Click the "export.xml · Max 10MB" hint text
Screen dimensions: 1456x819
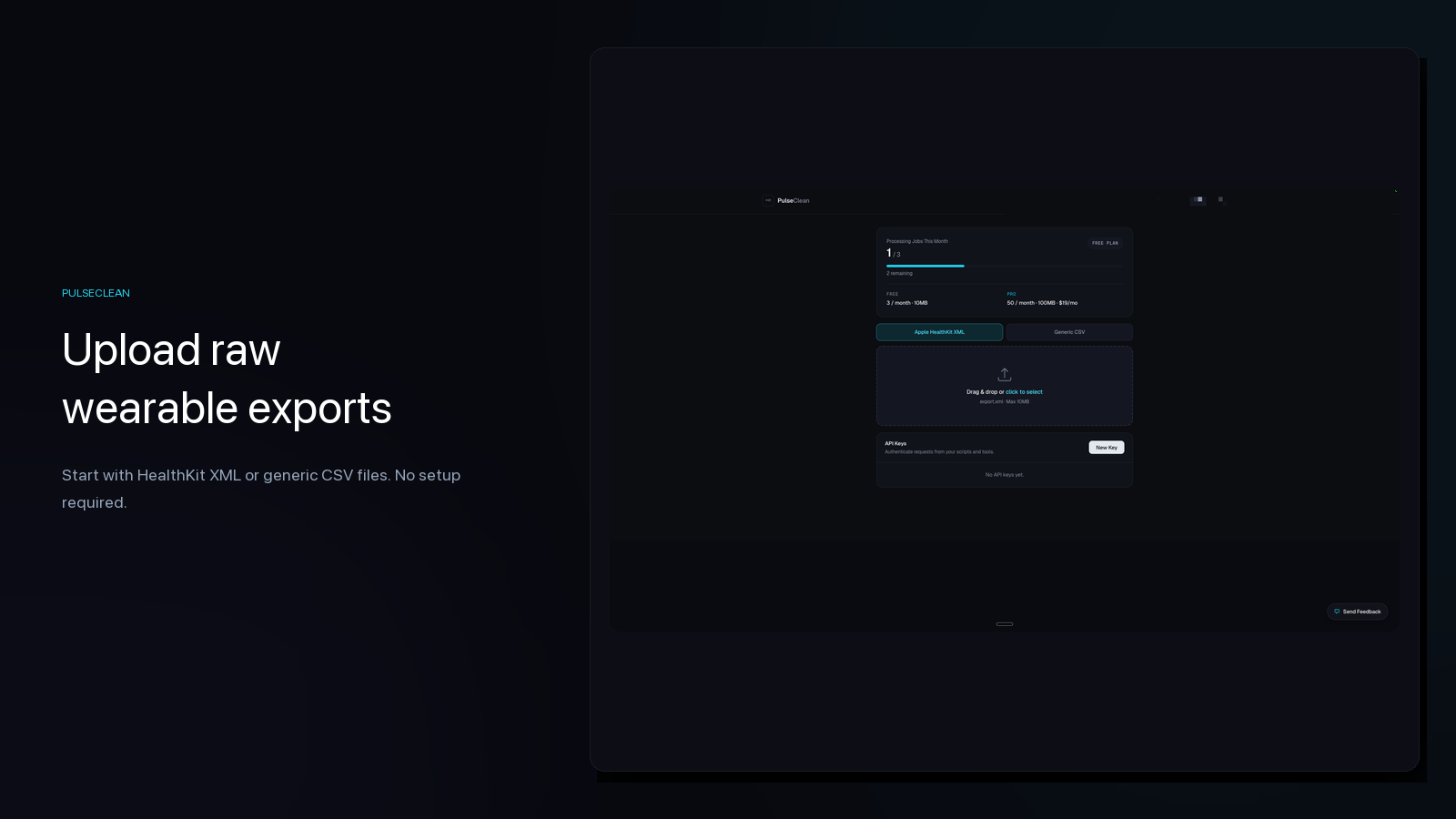1005,401
